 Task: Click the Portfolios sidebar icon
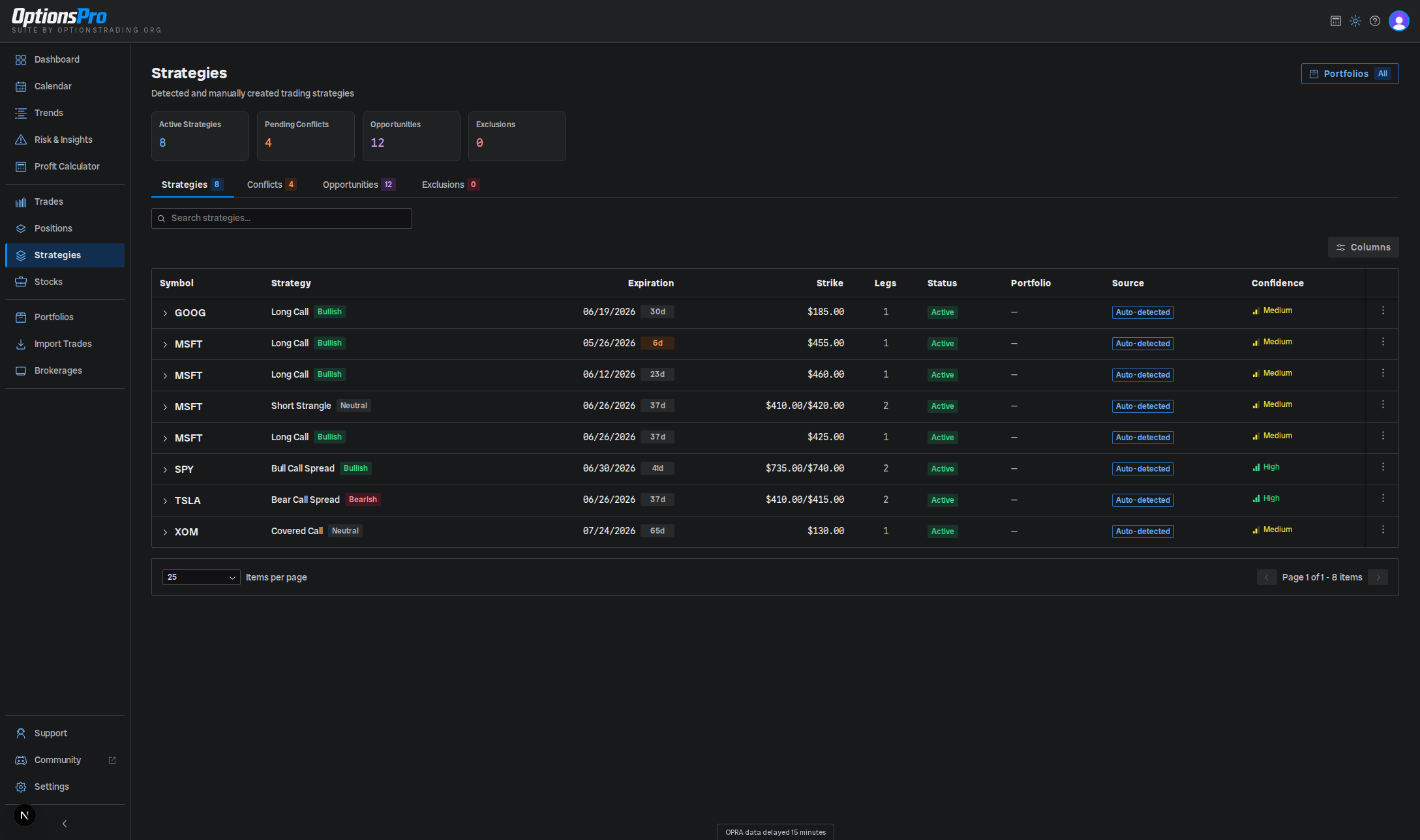click(x=21, y=318)
